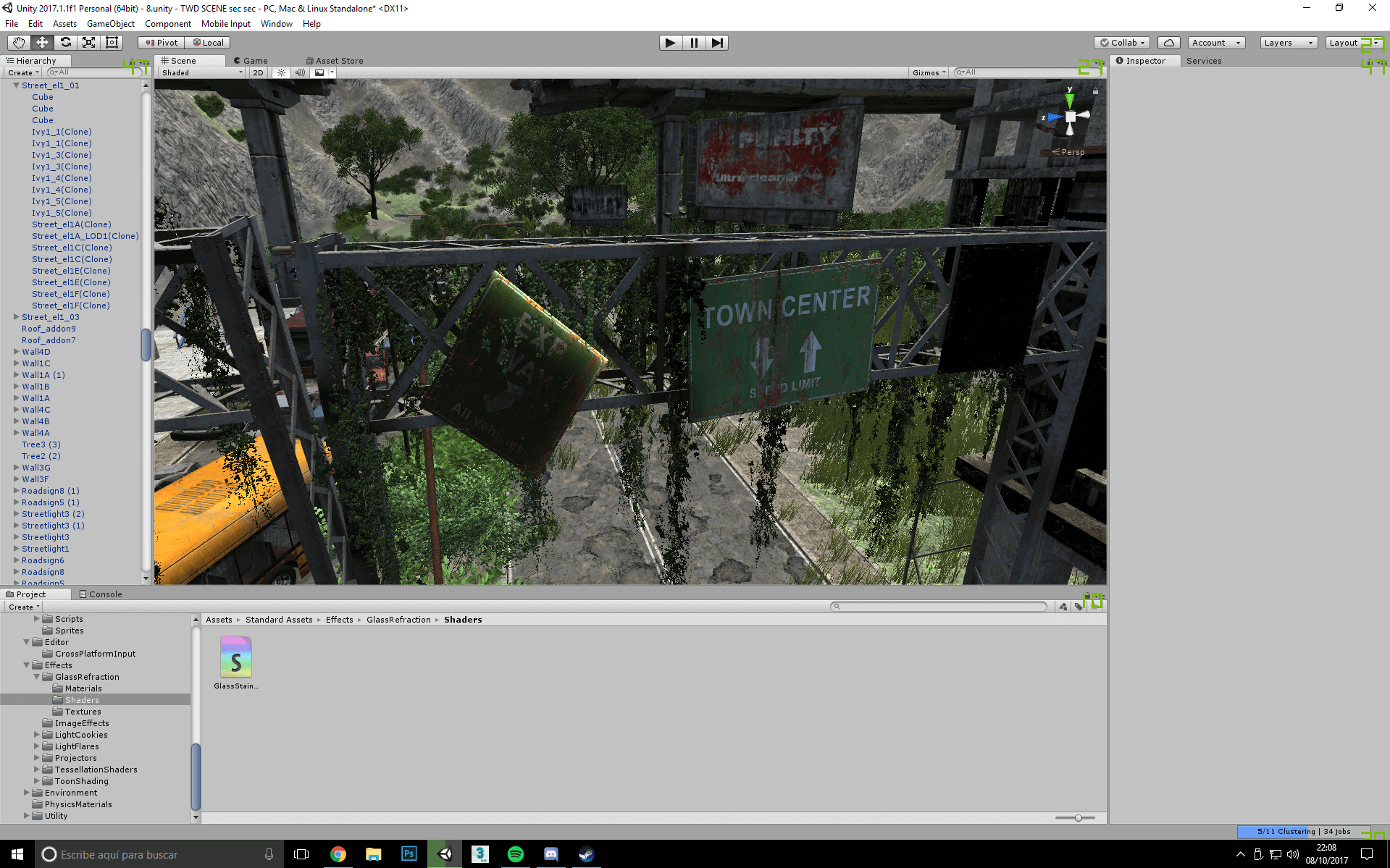The image size is (1390, 868).
Task: Toggle scene lighting sun icon
Action: pos(281,72)
